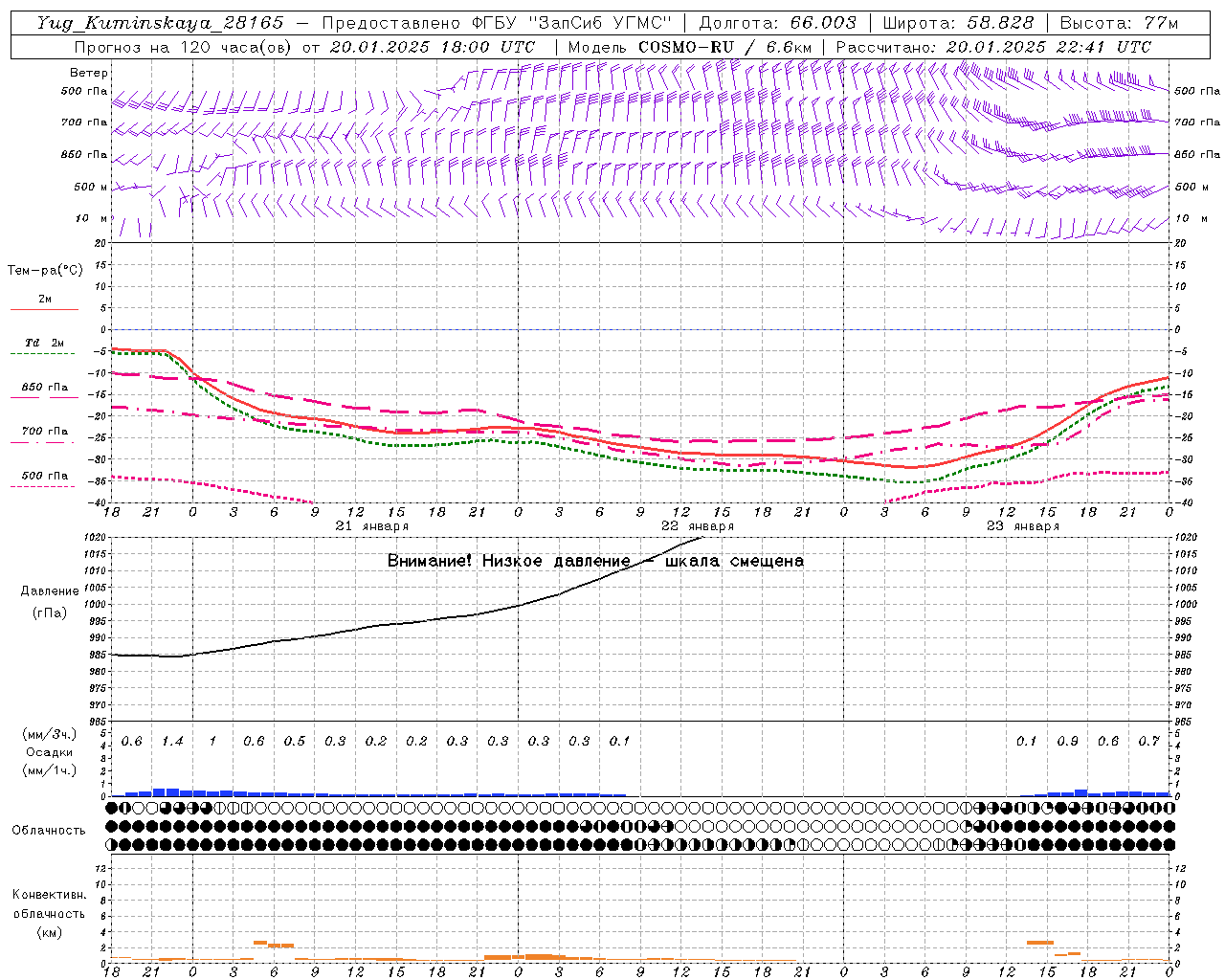Select the model name 'COSMO-RU / 6.6км'
Viewport: 1225px width, 980px height.
725,47
